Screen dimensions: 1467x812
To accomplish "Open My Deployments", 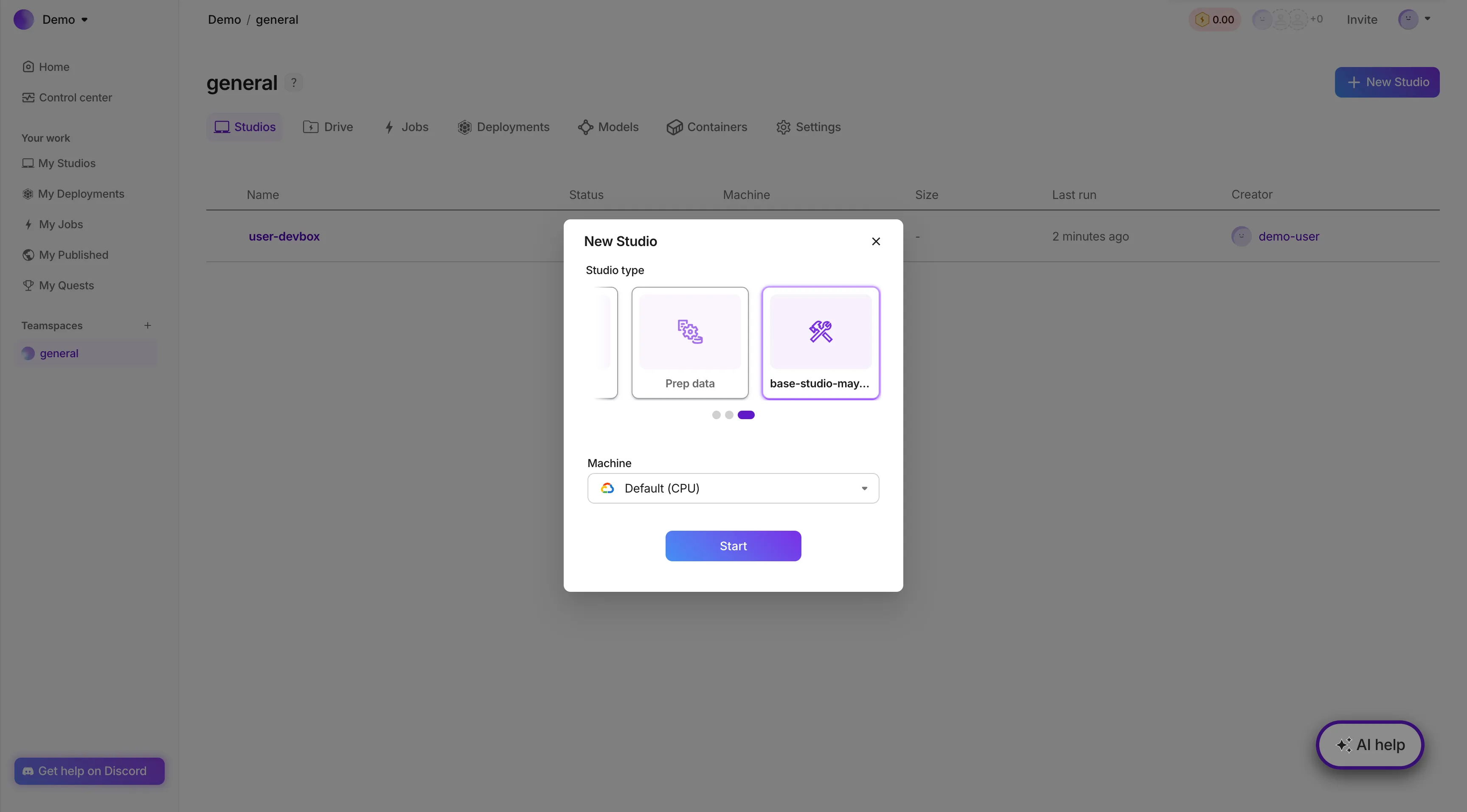I will point(73,194).
